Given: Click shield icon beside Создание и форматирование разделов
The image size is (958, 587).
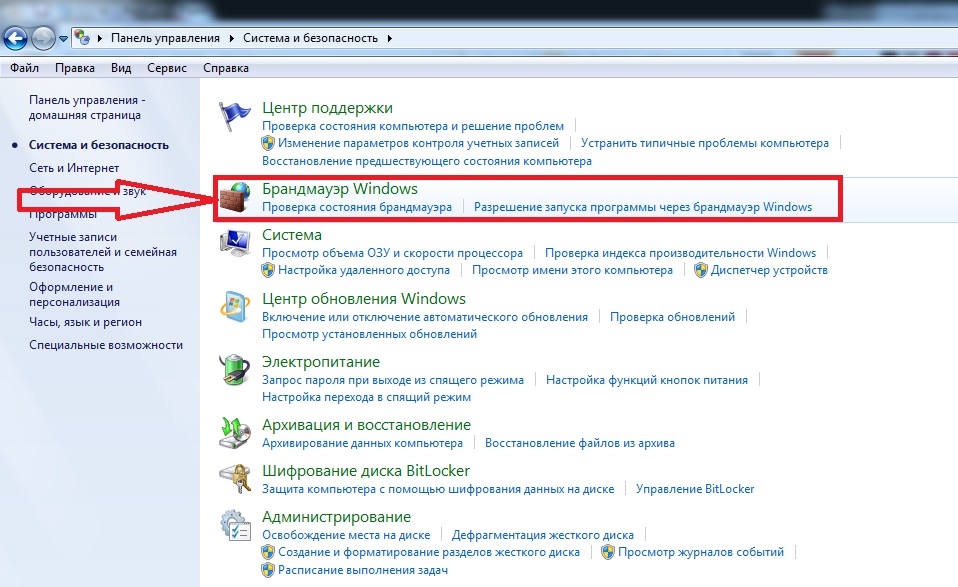Looking at the screenshot, I should point(268,552).
